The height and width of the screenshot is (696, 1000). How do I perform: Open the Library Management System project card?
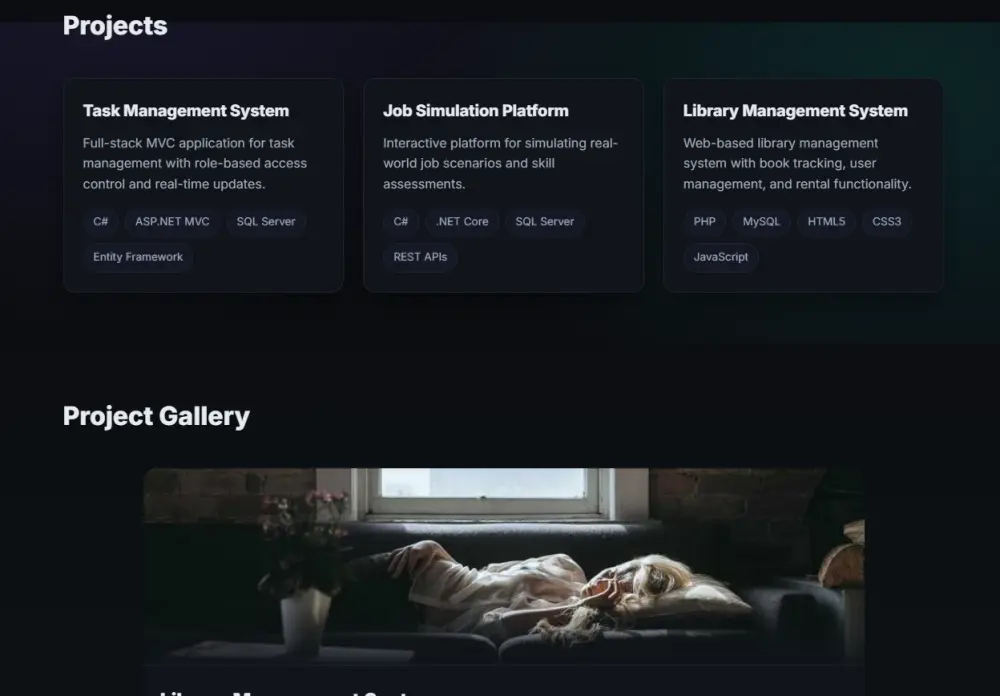pyautogui.click(x=803, y=185)
